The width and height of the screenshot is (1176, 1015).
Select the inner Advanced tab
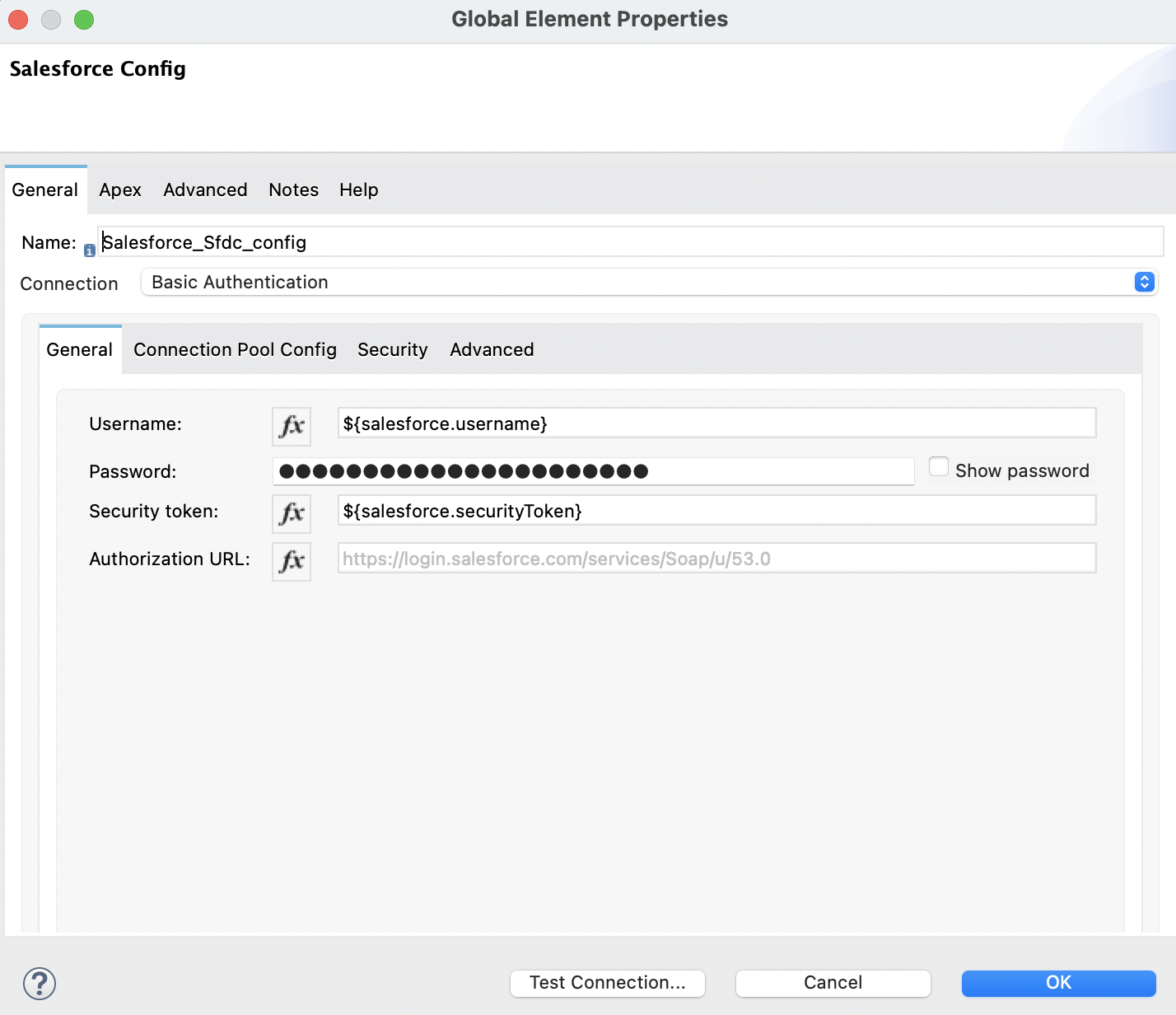[491, 349]
